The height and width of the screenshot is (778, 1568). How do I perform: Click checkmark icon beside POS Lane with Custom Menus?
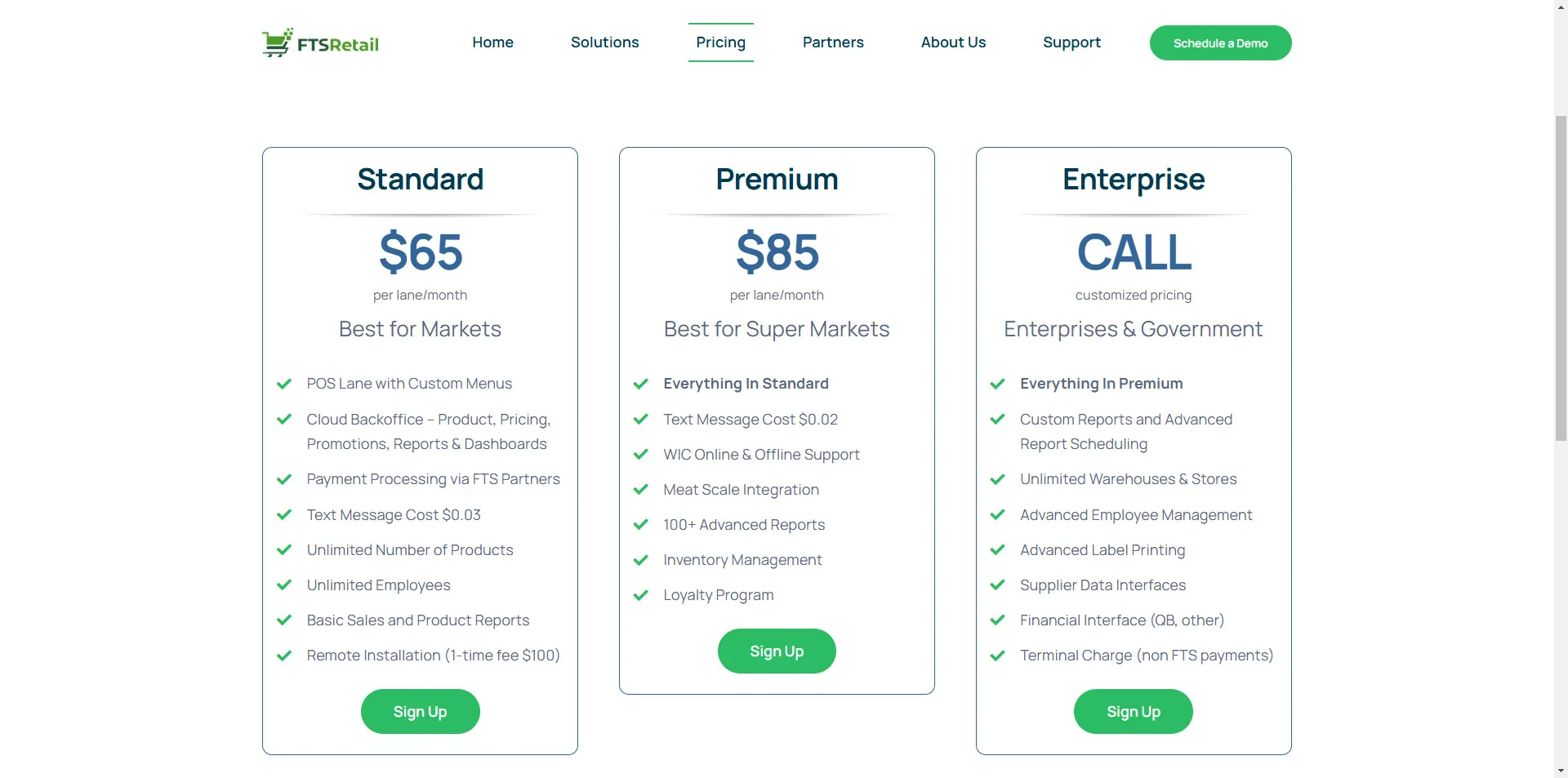[x=284, y=384]
